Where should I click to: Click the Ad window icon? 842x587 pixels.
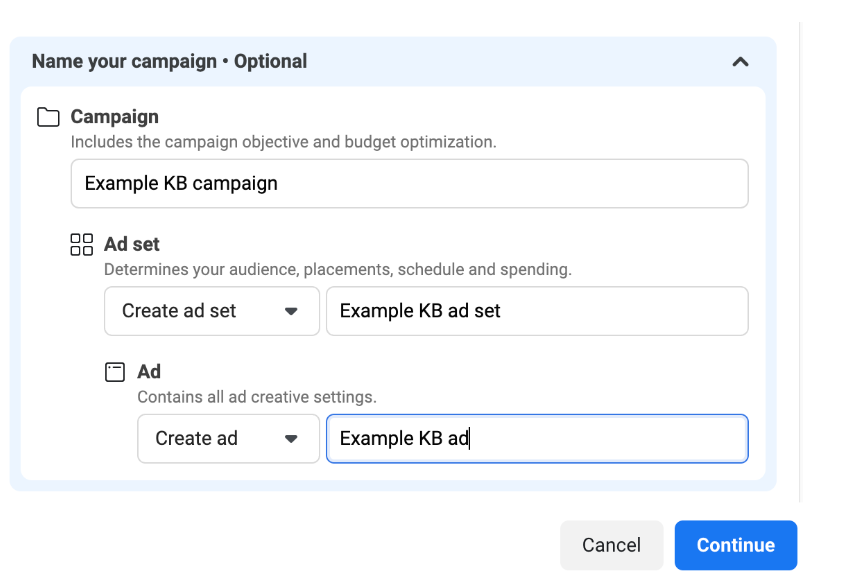click(x=115, y=372)
